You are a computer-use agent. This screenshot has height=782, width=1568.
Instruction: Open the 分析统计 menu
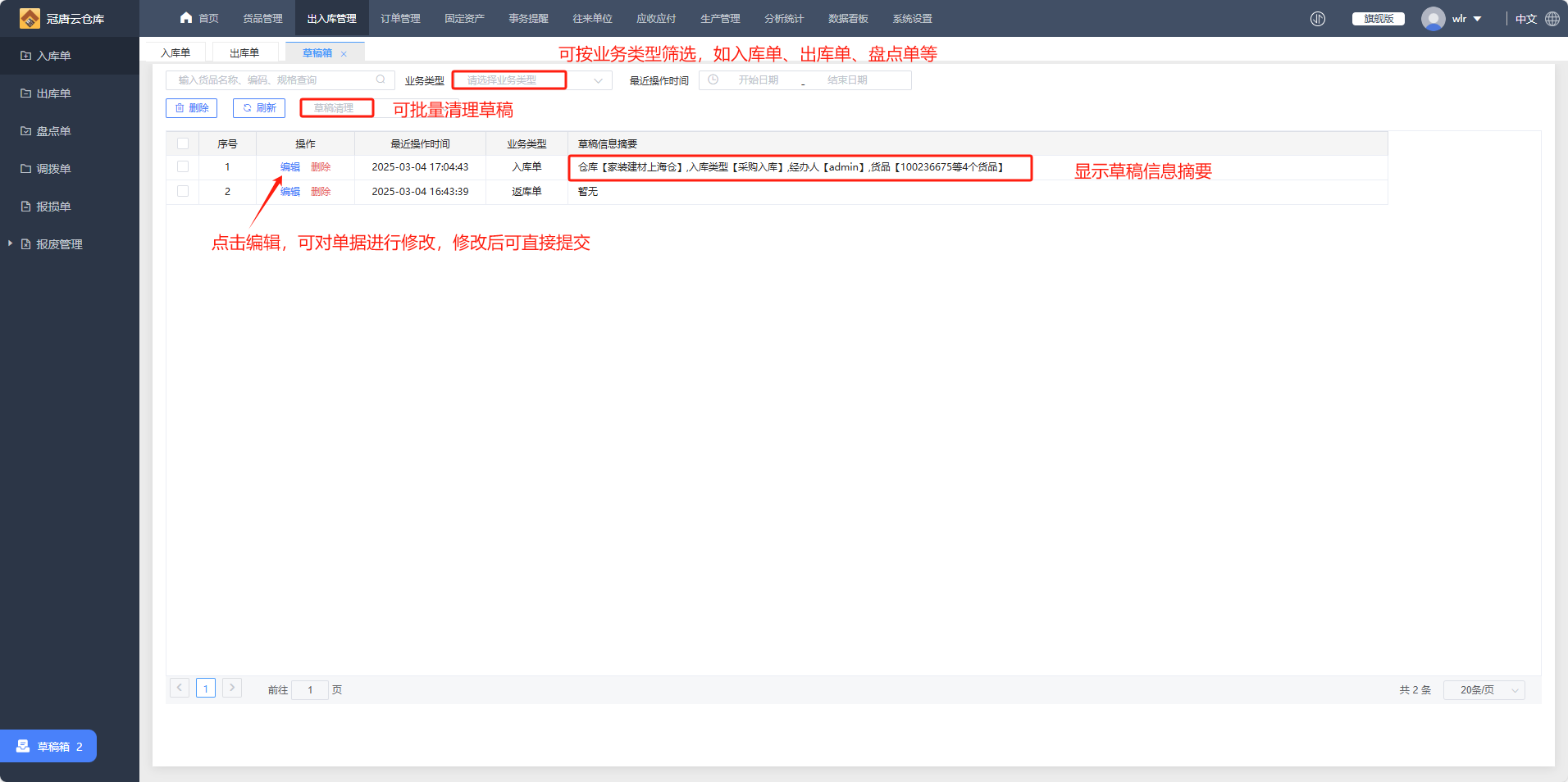tap(784, 18)
